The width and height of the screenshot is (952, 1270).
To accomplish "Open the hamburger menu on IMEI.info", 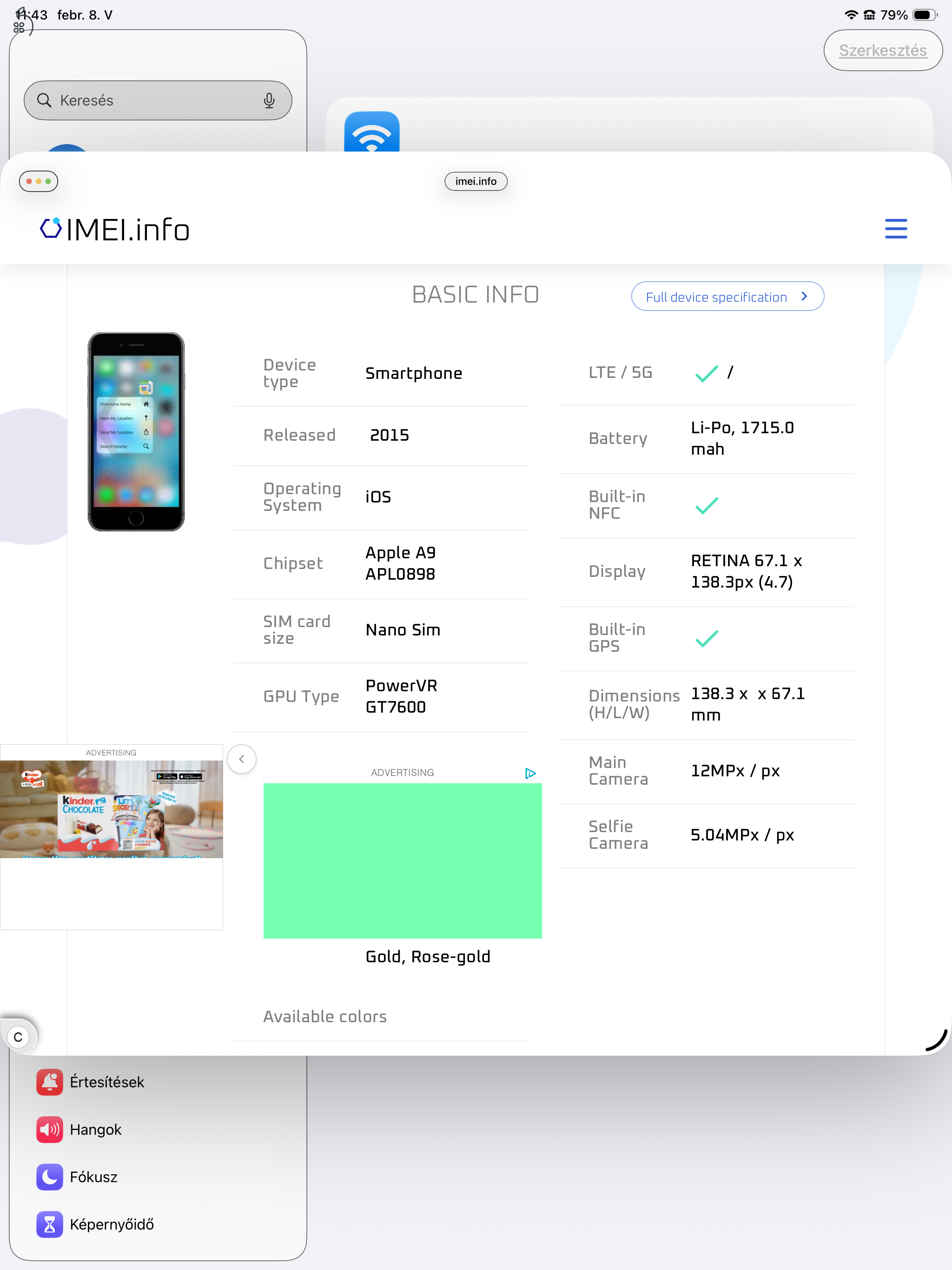I will [x=895, y=229].
